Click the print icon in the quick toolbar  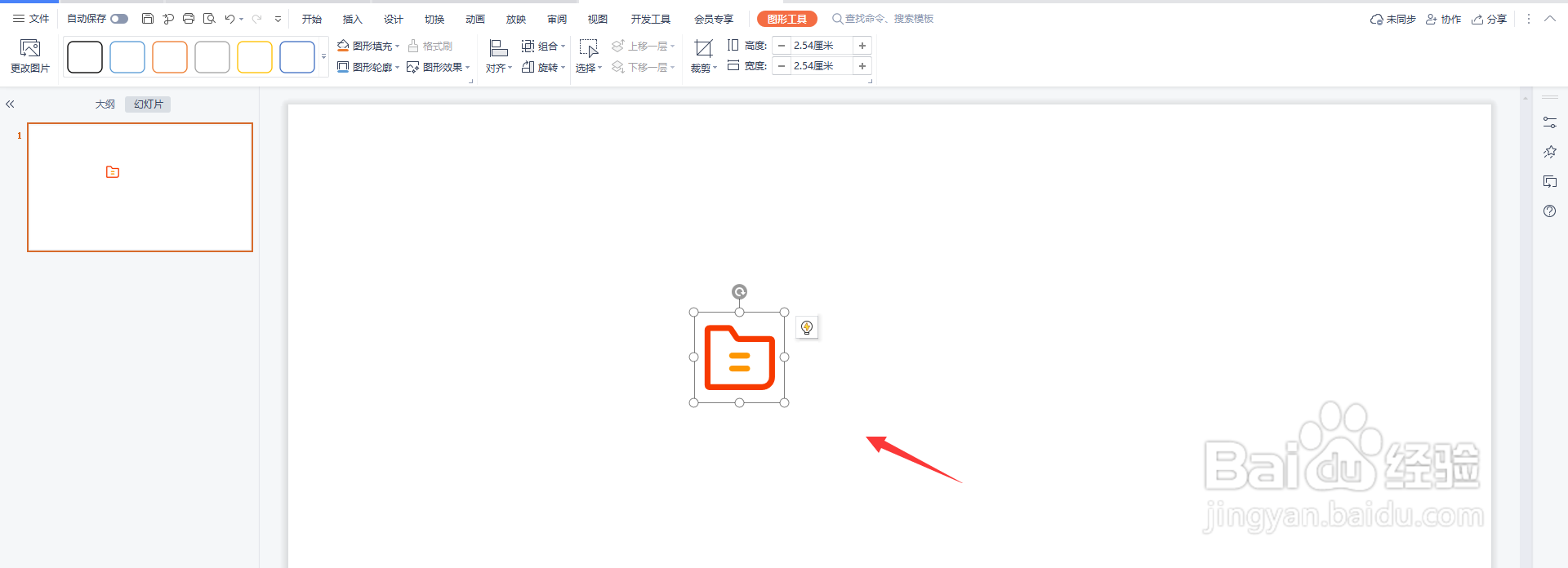(189, 19)
